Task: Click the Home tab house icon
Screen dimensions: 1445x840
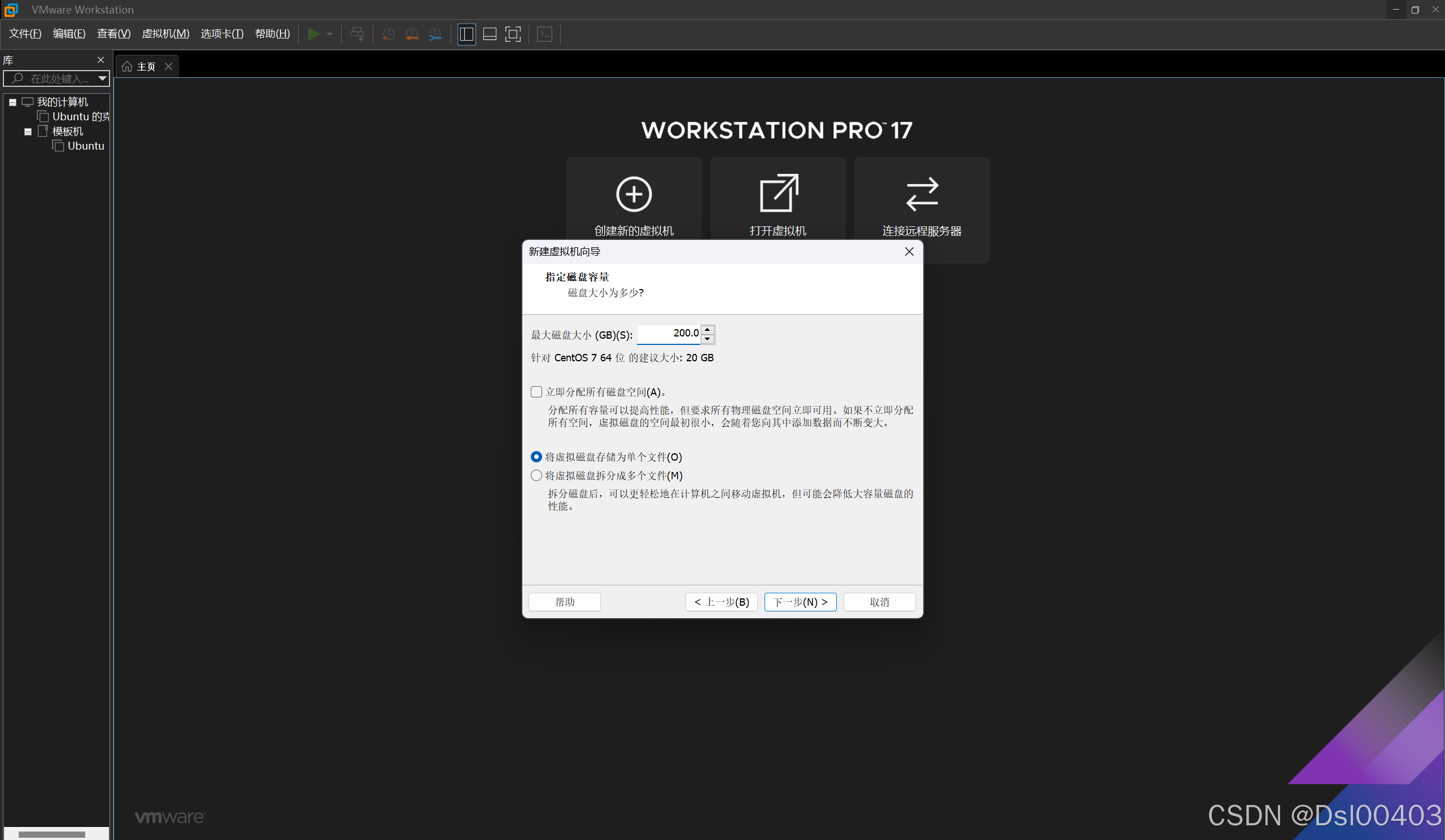Action: pyautogui.click(x=126, y=67)
